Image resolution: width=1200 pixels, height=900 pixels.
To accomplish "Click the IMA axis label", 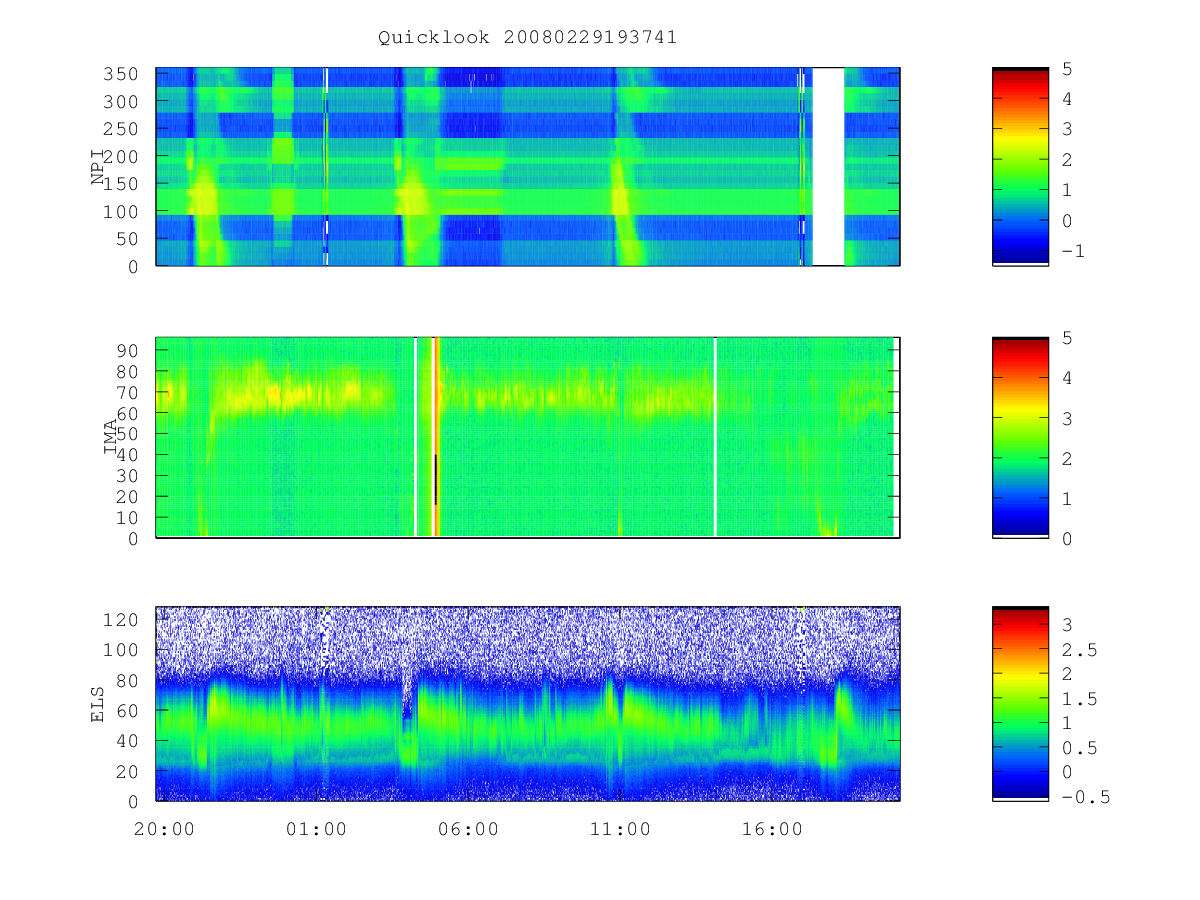I will click(111, 438).
